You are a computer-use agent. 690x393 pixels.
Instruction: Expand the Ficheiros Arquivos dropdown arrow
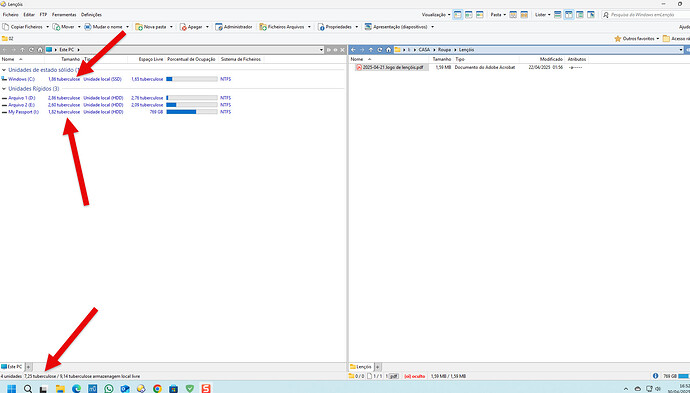(x=309, y=27)
